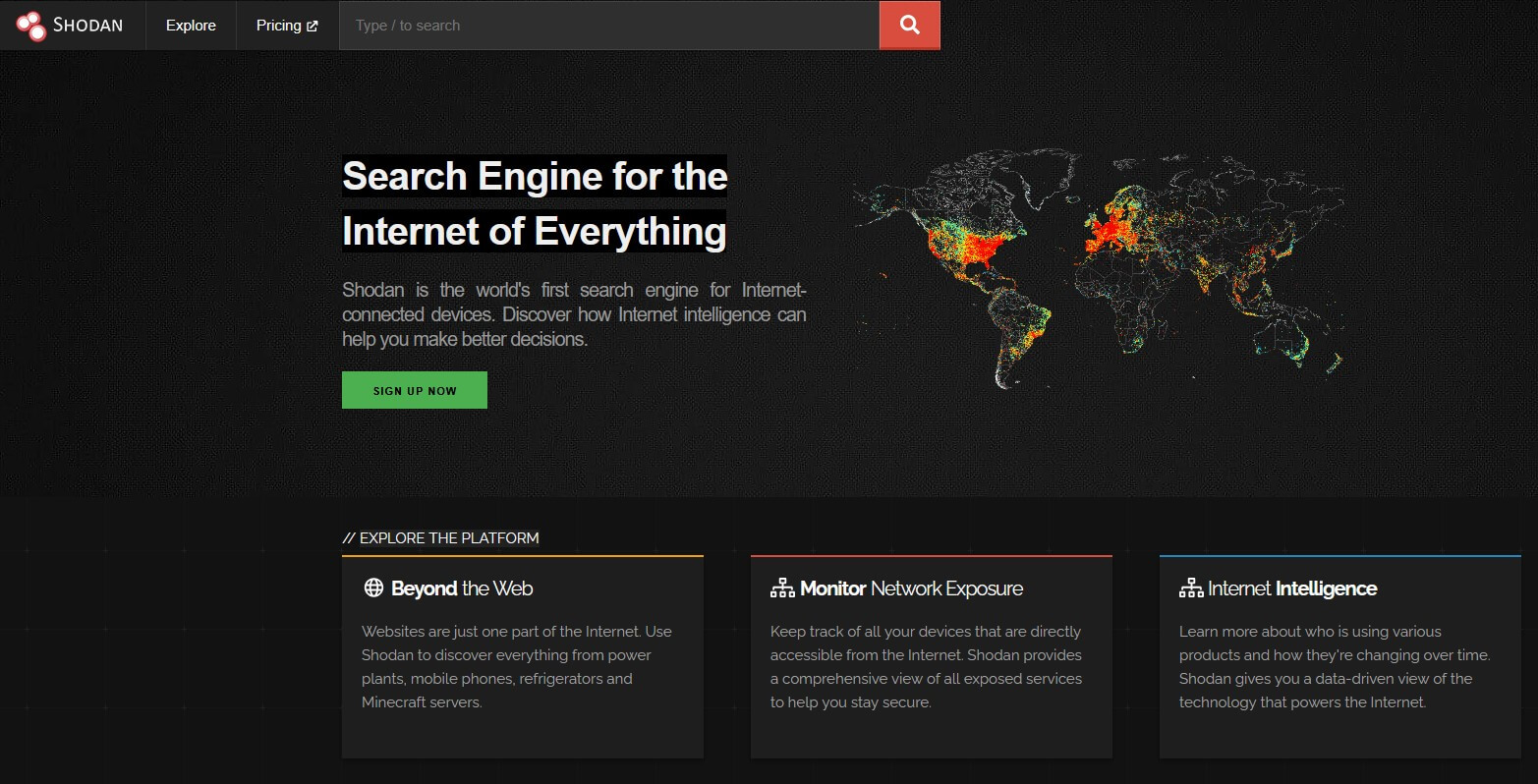Click the network icon beside Internet Intelligence

click(1191, 588)
